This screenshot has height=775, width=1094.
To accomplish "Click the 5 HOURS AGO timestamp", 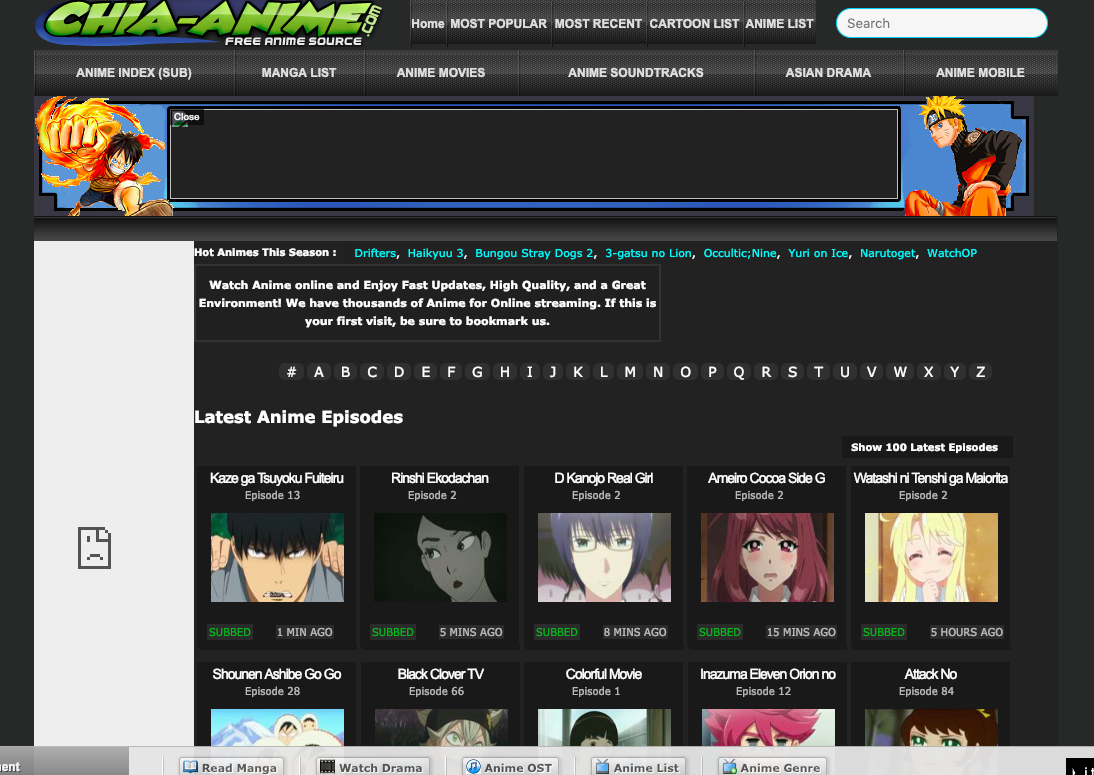I will (x=966, y=632).
